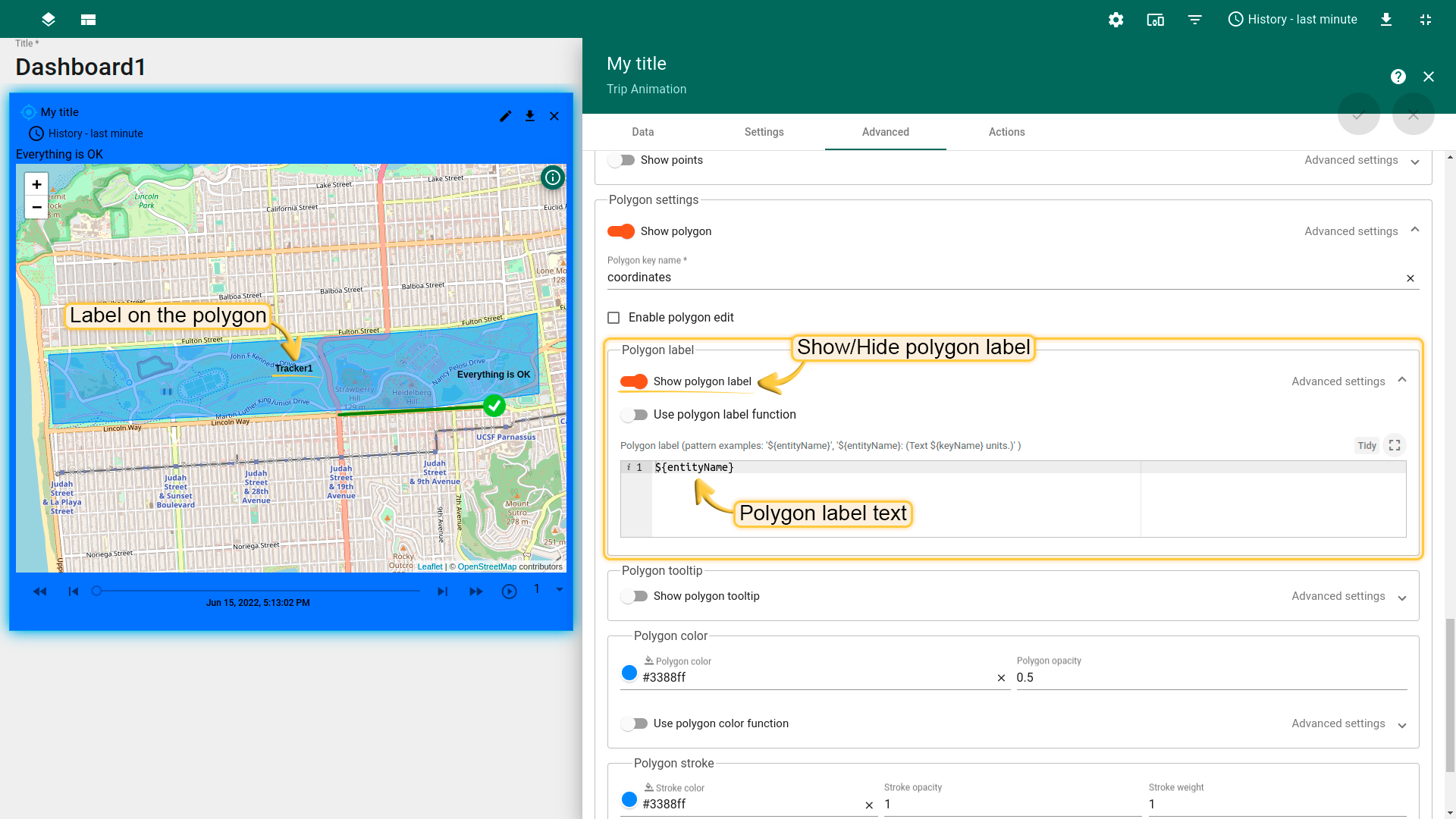Expand label editor to fullscreen
1456x819 pixels.
pos(1395,446)
